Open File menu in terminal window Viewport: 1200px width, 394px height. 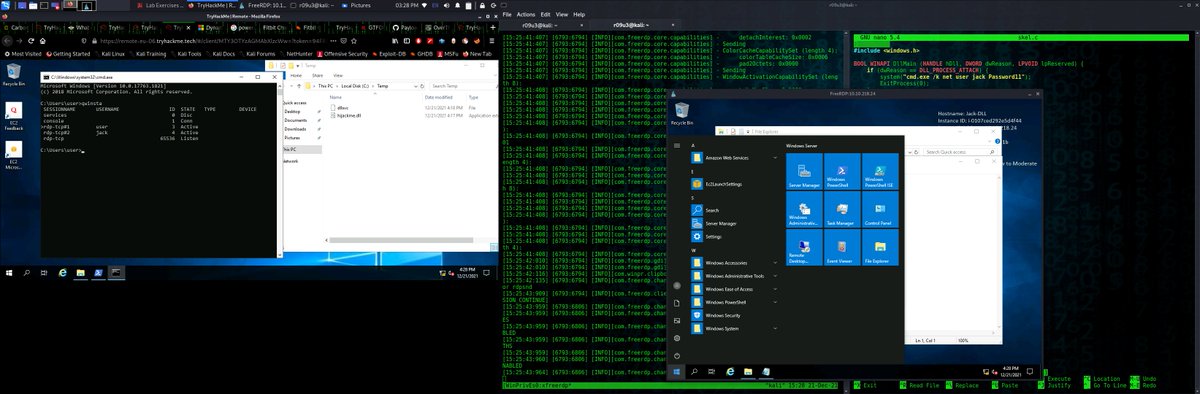(506, 15)
